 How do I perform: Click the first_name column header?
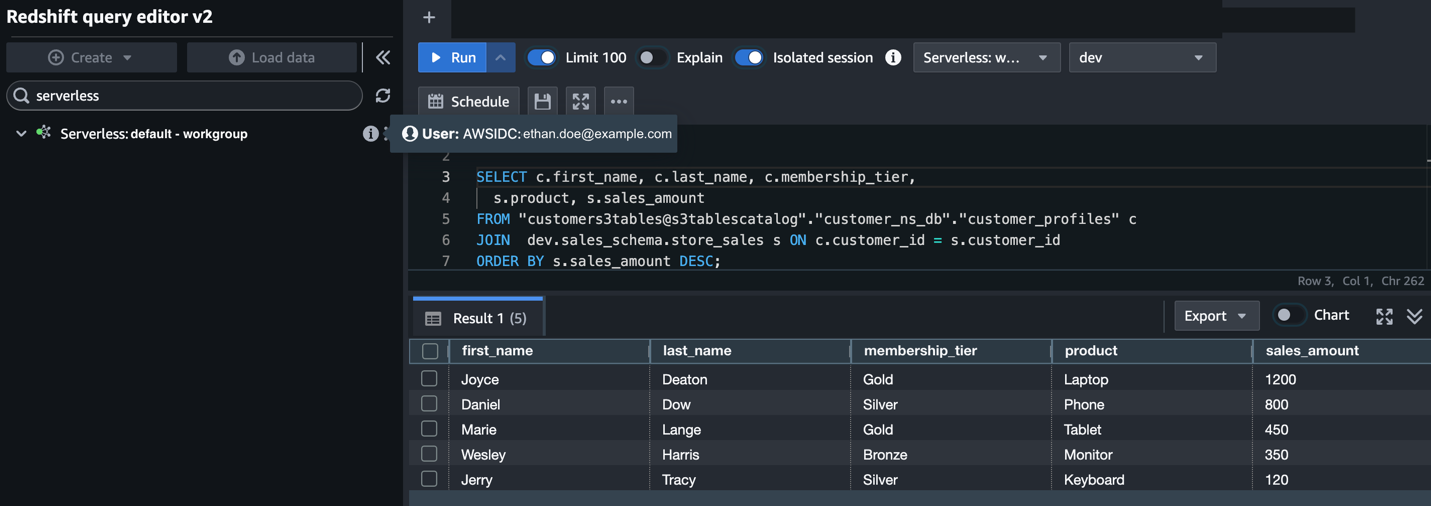coord(549,351)
